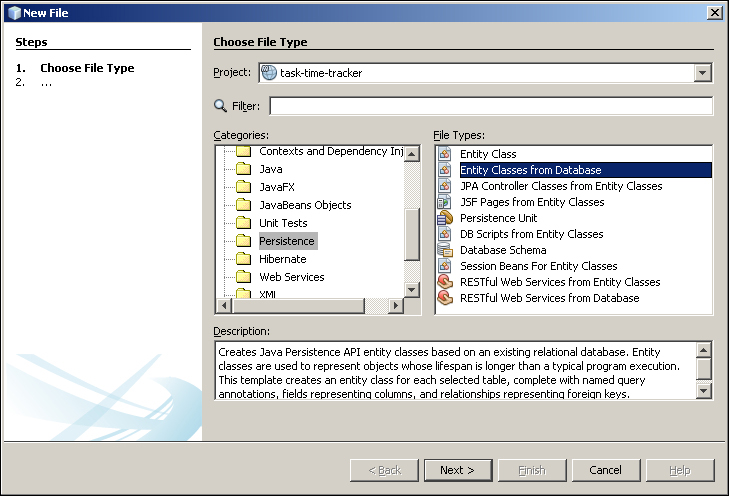Click the Description box scroll-down arrow
729x496 pixels.
click(704, 391)
